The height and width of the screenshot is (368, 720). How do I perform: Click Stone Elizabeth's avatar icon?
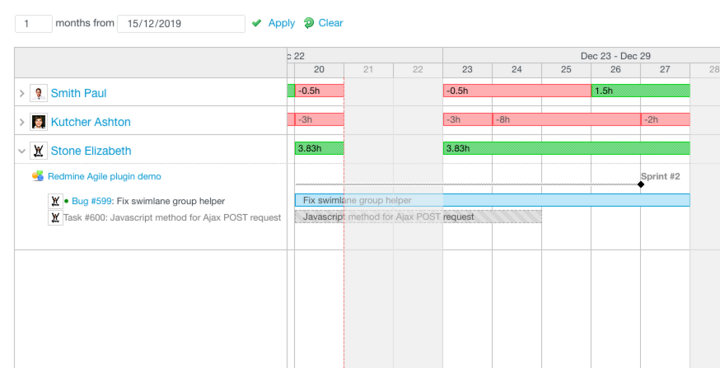coord(39,151)
